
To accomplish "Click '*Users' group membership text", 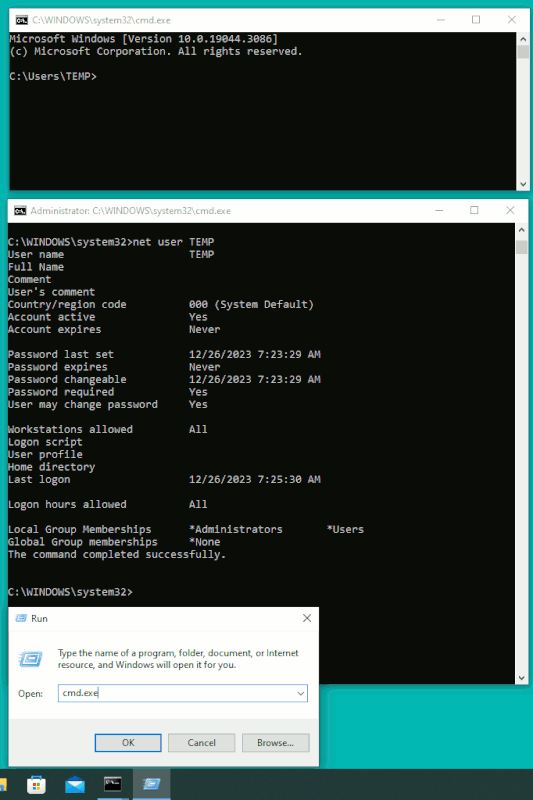I will [345, 530].
